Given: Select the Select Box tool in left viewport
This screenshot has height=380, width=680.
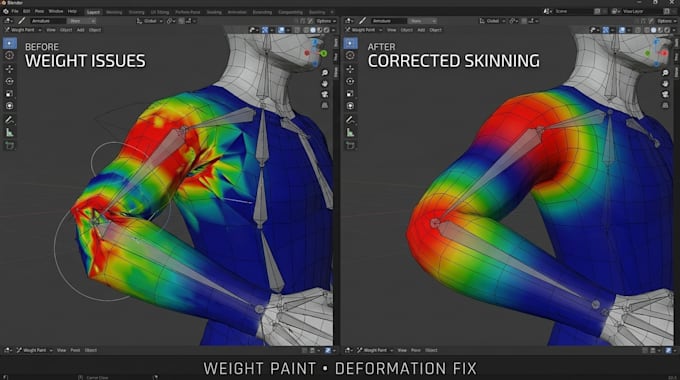Looking at the screenshot, I should pos(10,43).
